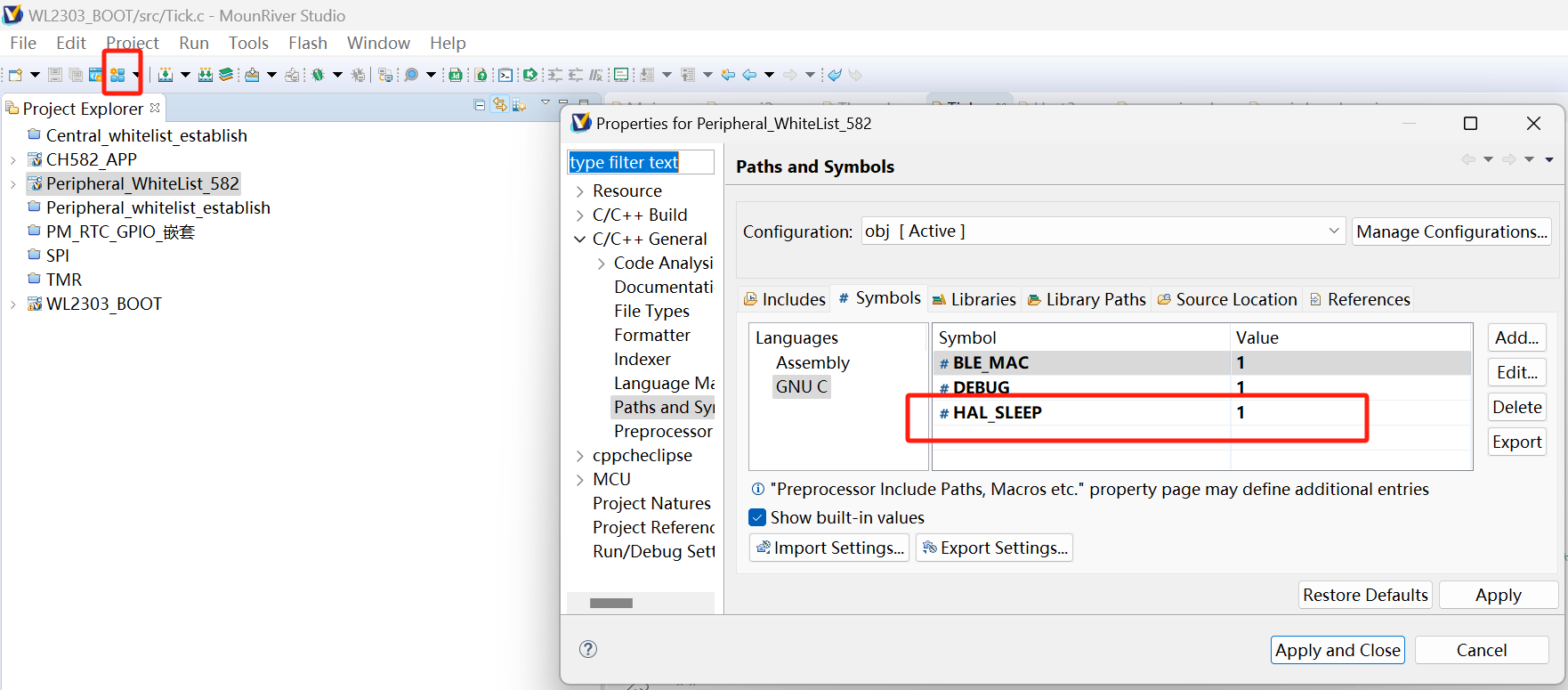The image size is (1568, 690).
Task: Click the blue undo-style curved arrow icon
Action: pos(834,75)
